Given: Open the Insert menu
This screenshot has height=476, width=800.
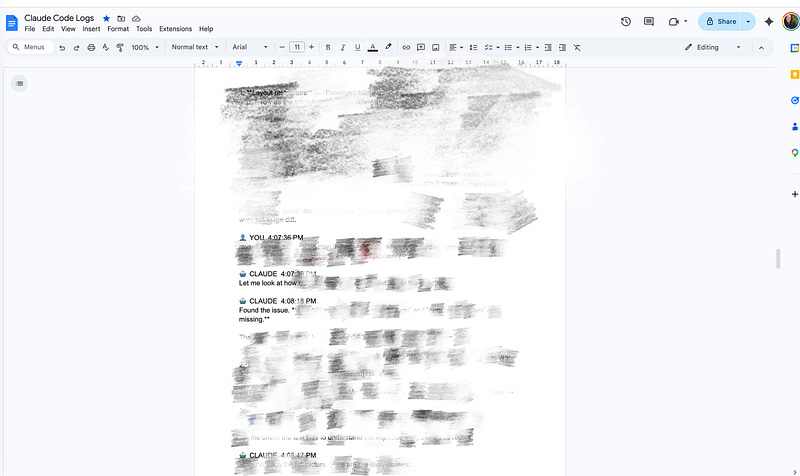Looking at the screenshot, I should tap(91, 29).
